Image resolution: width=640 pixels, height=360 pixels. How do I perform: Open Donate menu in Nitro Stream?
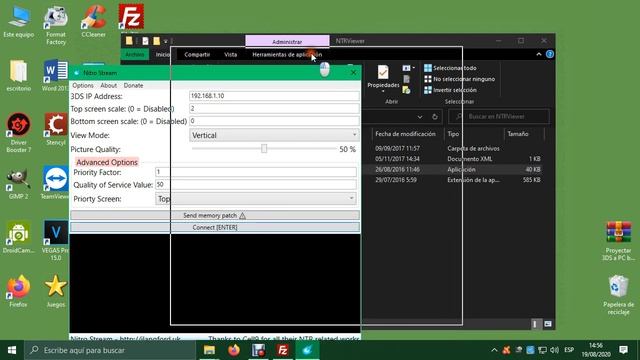click(133, 85)
